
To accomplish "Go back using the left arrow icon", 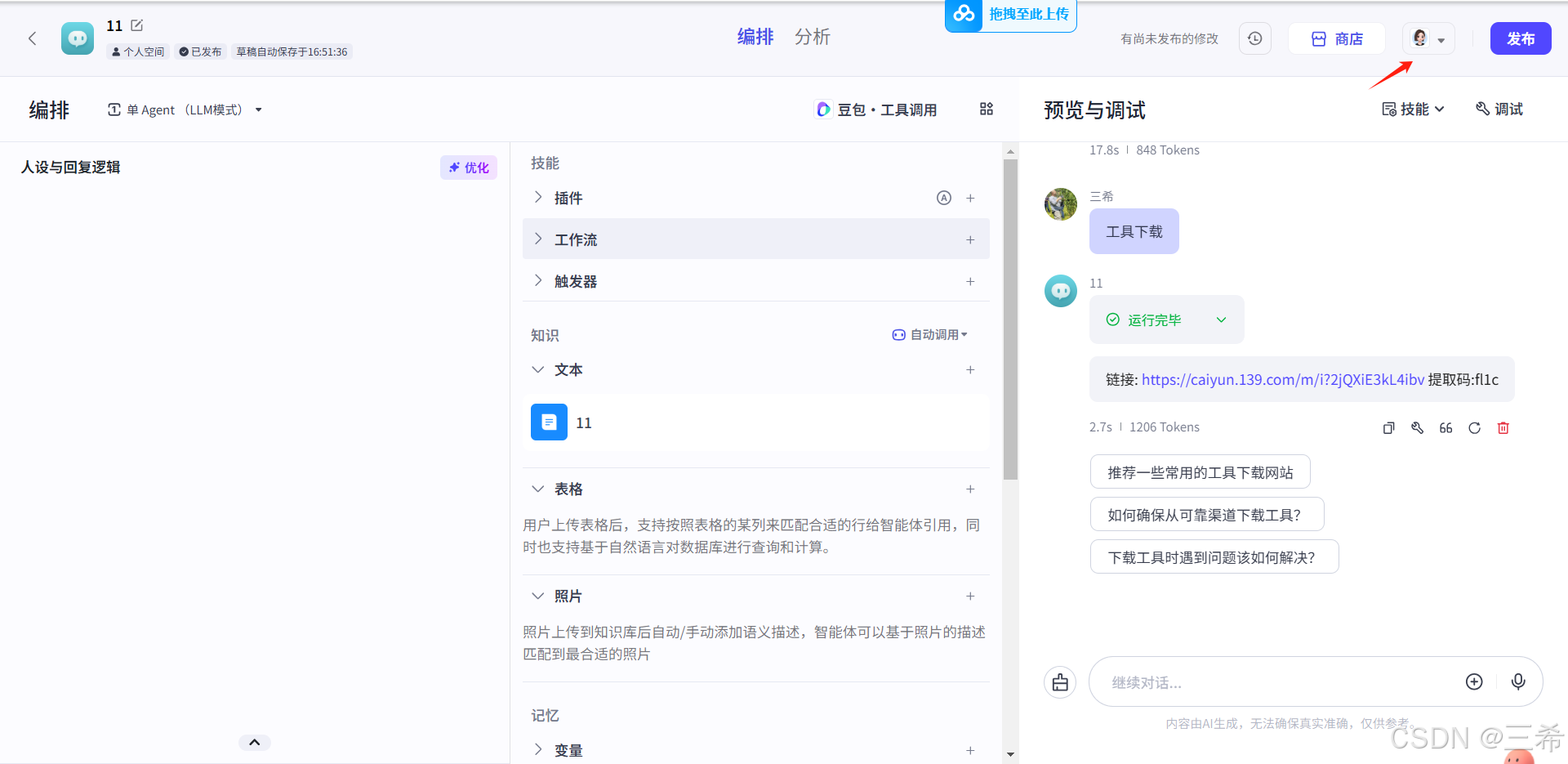I will click(x=33, y=38).
